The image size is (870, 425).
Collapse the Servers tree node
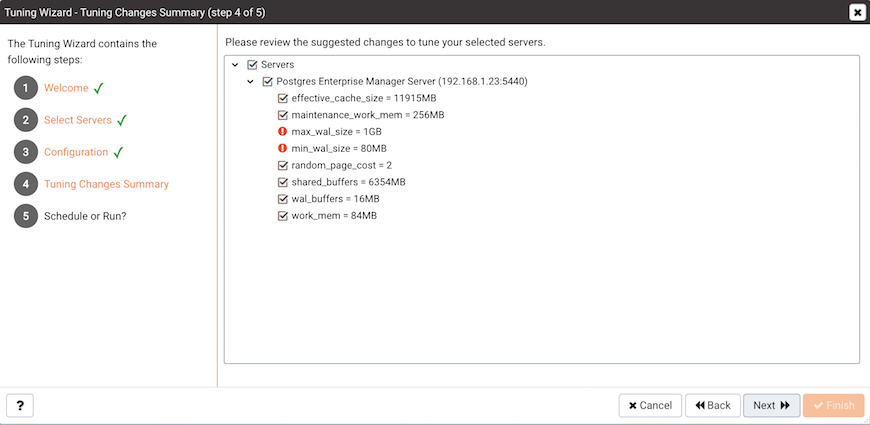[x=235, y=65]
